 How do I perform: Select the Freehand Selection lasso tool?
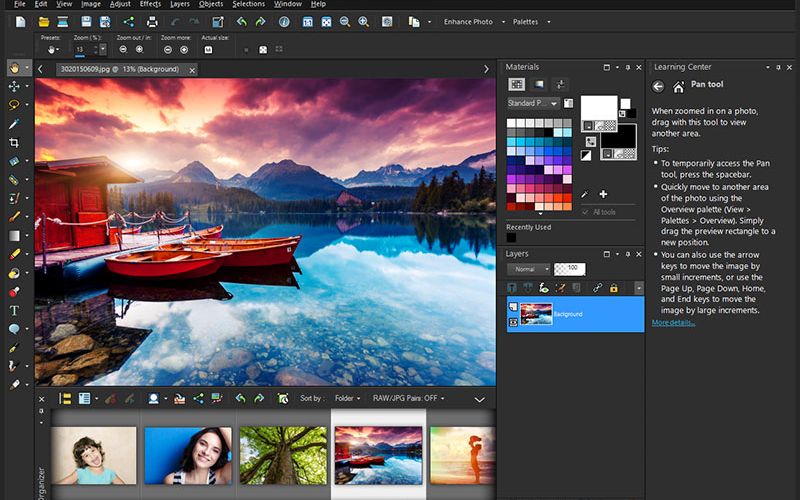tap(14, 105)
